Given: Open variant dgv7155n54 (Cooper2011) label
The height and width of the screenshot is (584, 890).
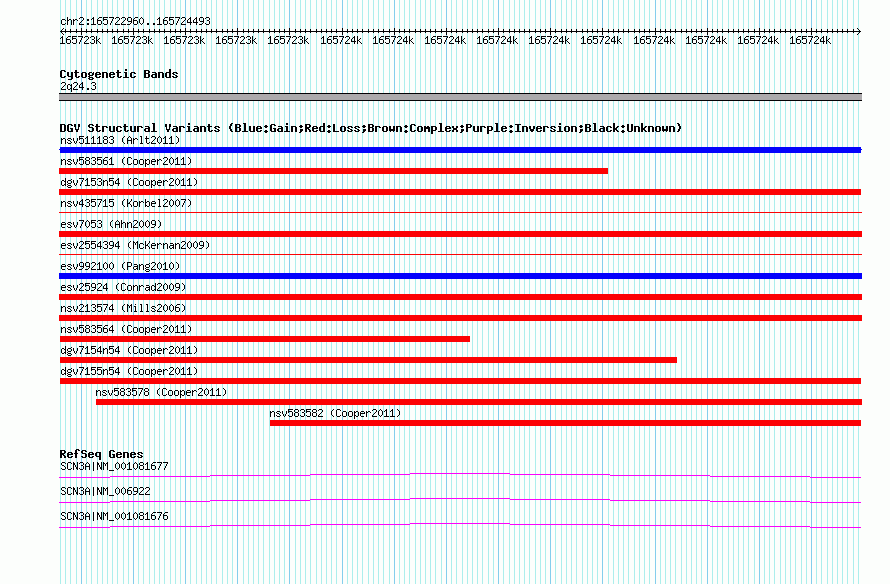Looking at the screenshot, I should tap(129, 371).
